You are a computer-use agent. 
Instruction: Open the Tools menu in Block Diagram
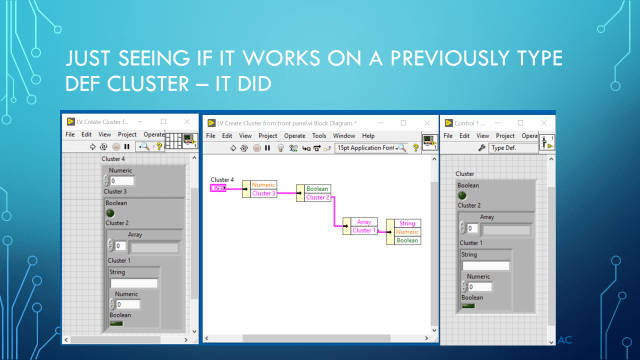pyautogui.click(x=319, y=136)
